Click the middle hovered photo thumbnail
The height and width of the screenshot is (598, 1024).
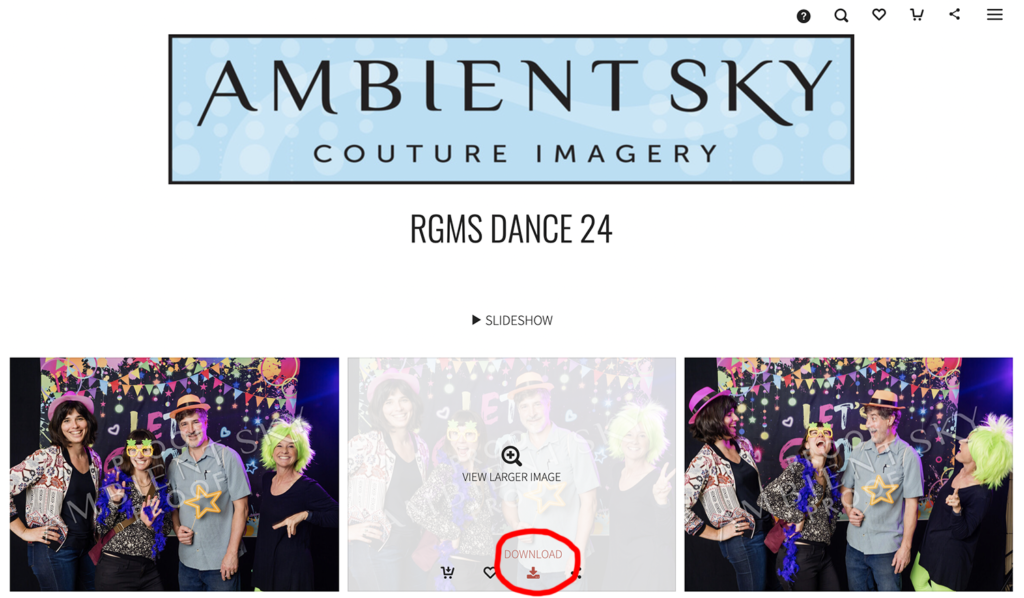511,475
